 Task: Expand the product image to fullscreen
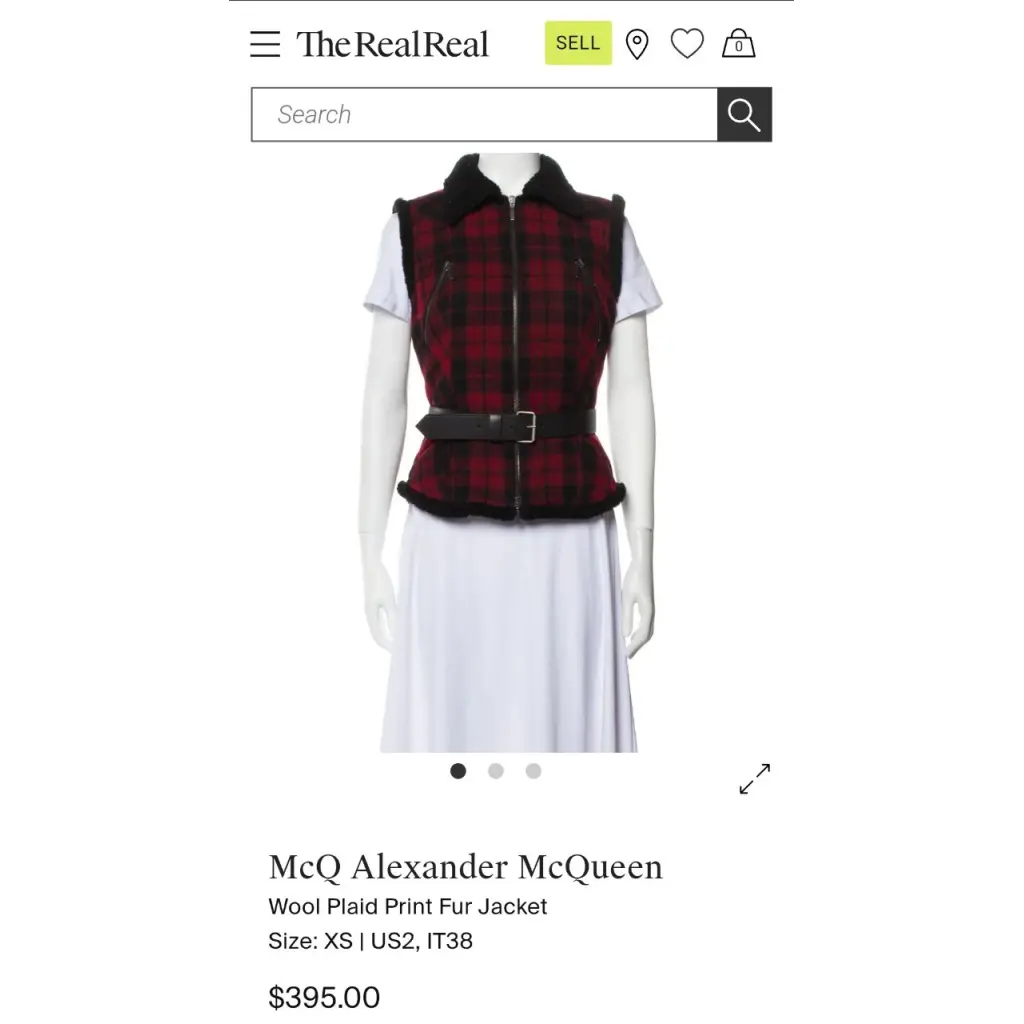point(754,778)
